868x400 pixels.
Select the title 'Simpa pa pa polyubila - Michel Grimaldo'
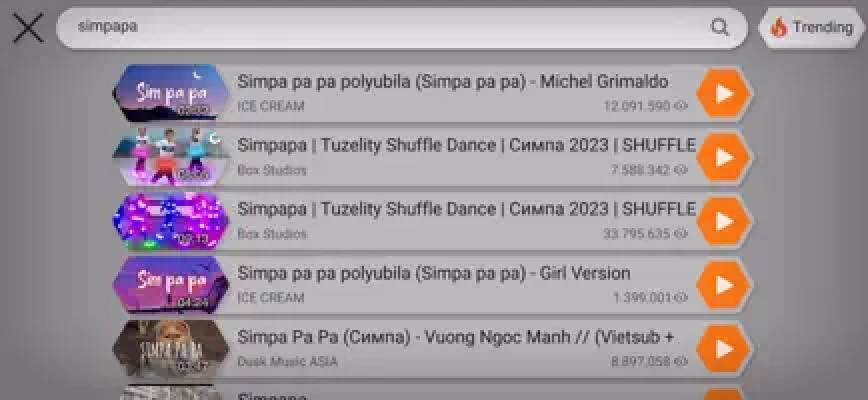452,82
